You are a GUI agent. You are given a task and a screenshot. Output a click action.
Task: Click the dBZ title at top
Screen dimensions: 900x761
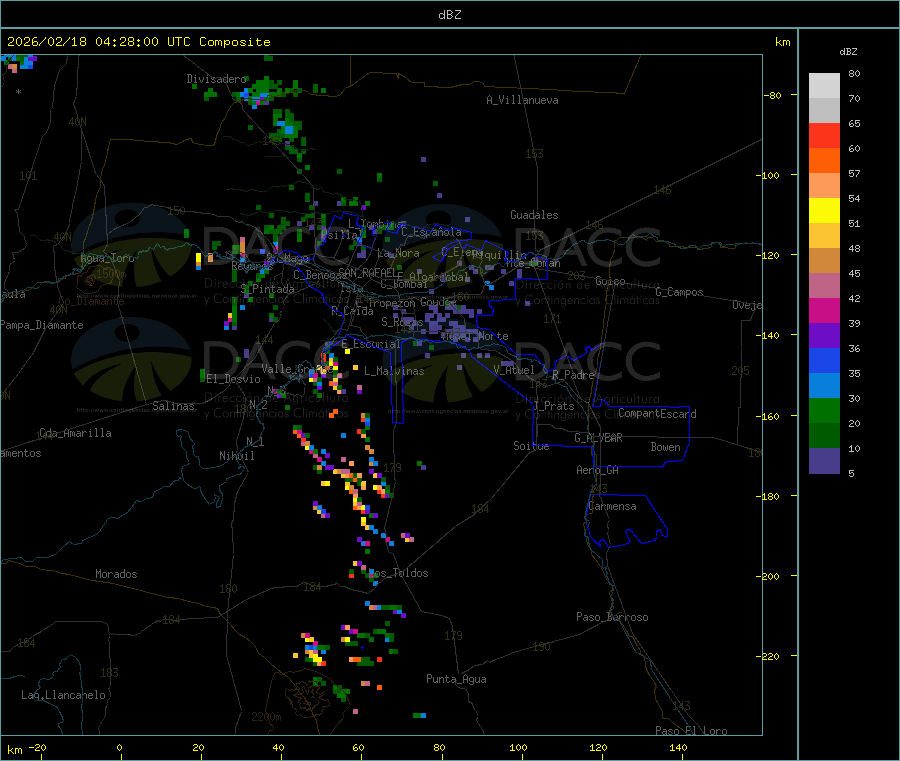pyautogui.click(x=449, y=15)
